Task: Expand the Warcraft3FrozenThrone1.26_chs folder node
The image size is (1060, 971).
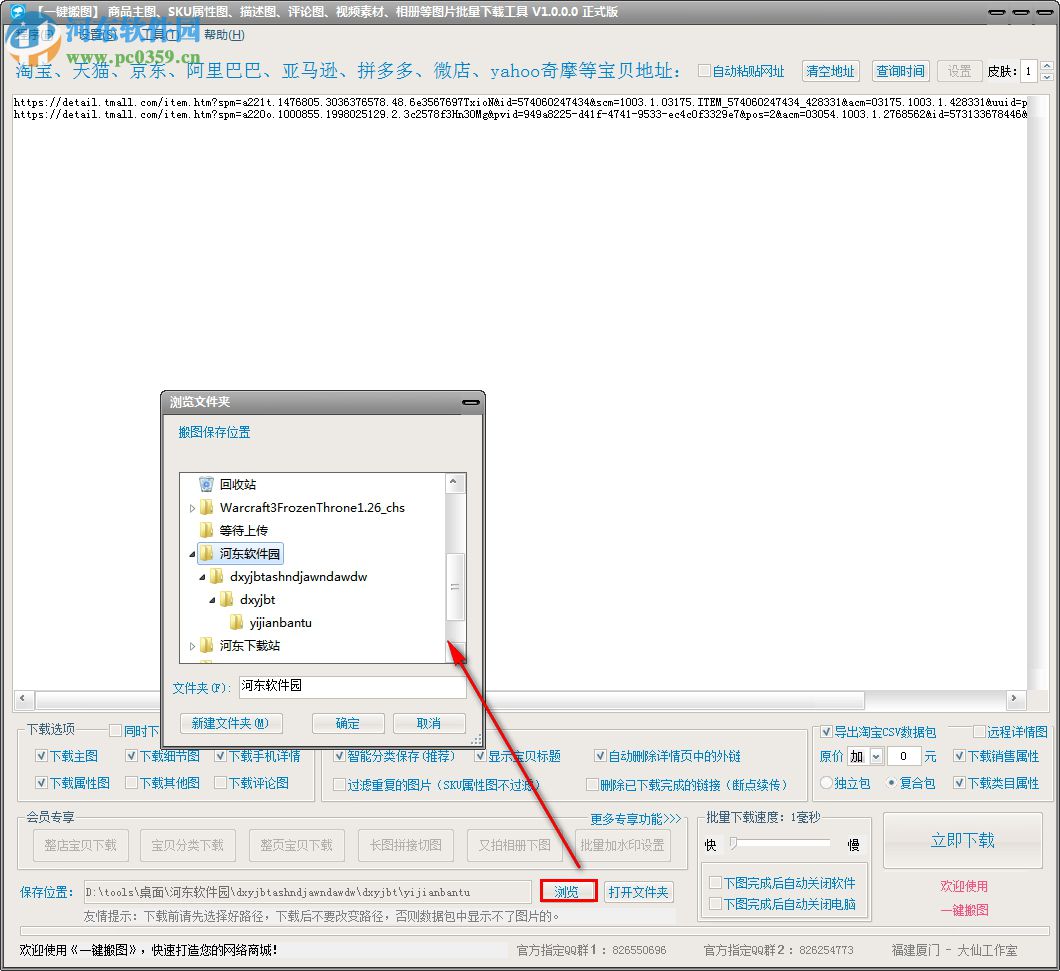Action: [192, 508]
